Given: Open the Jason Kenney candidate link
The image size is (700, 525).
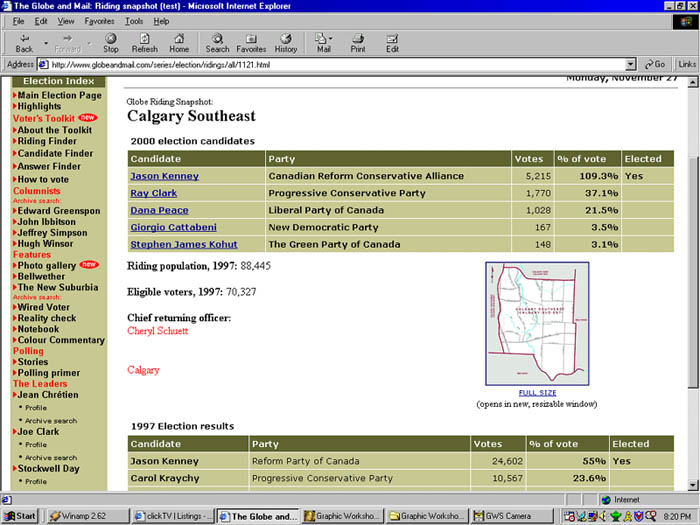Looking at the screenshot, I should click(x=165, y=176).
